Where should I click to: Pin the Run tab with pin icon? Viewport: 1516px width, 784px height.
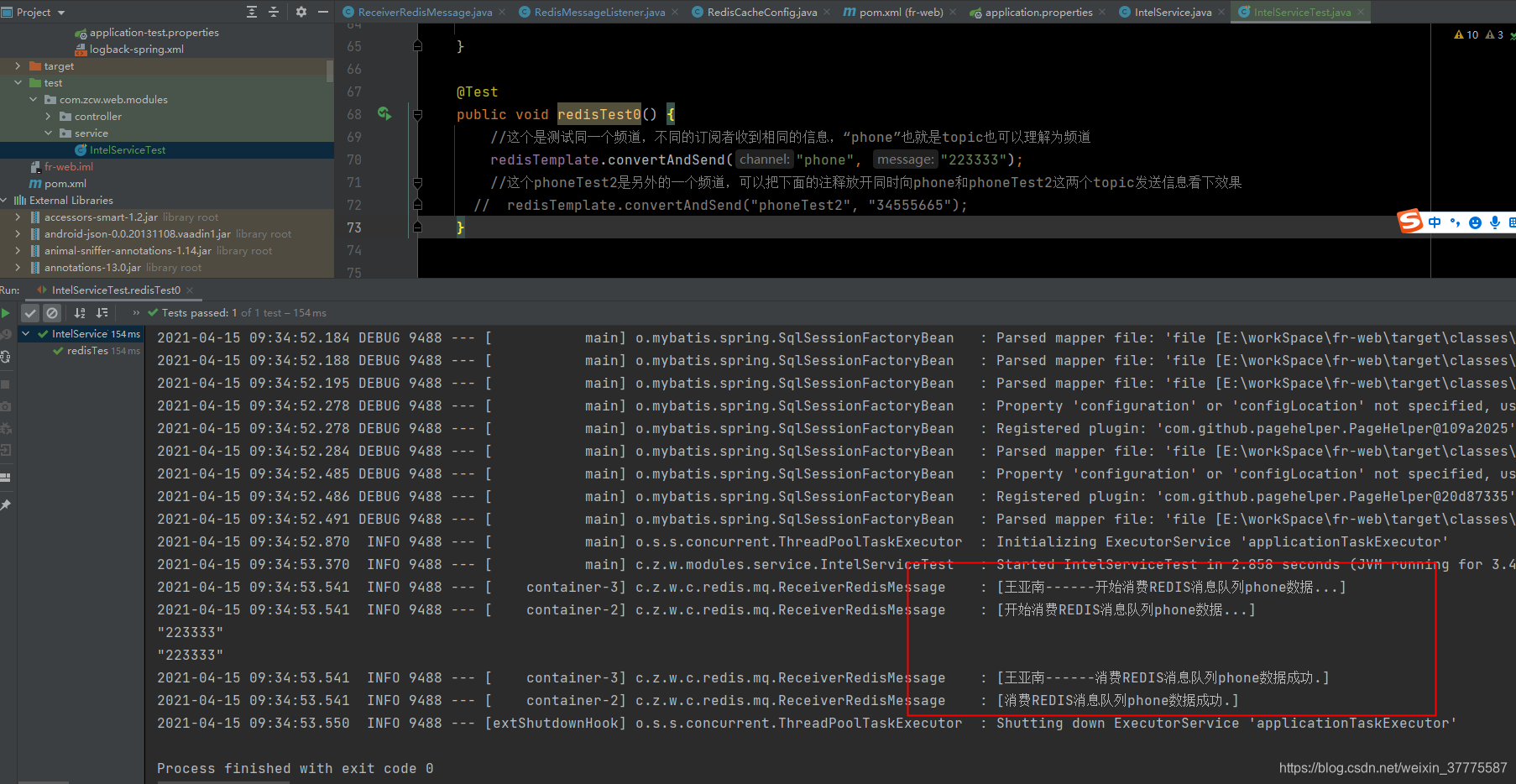[6, 504]
